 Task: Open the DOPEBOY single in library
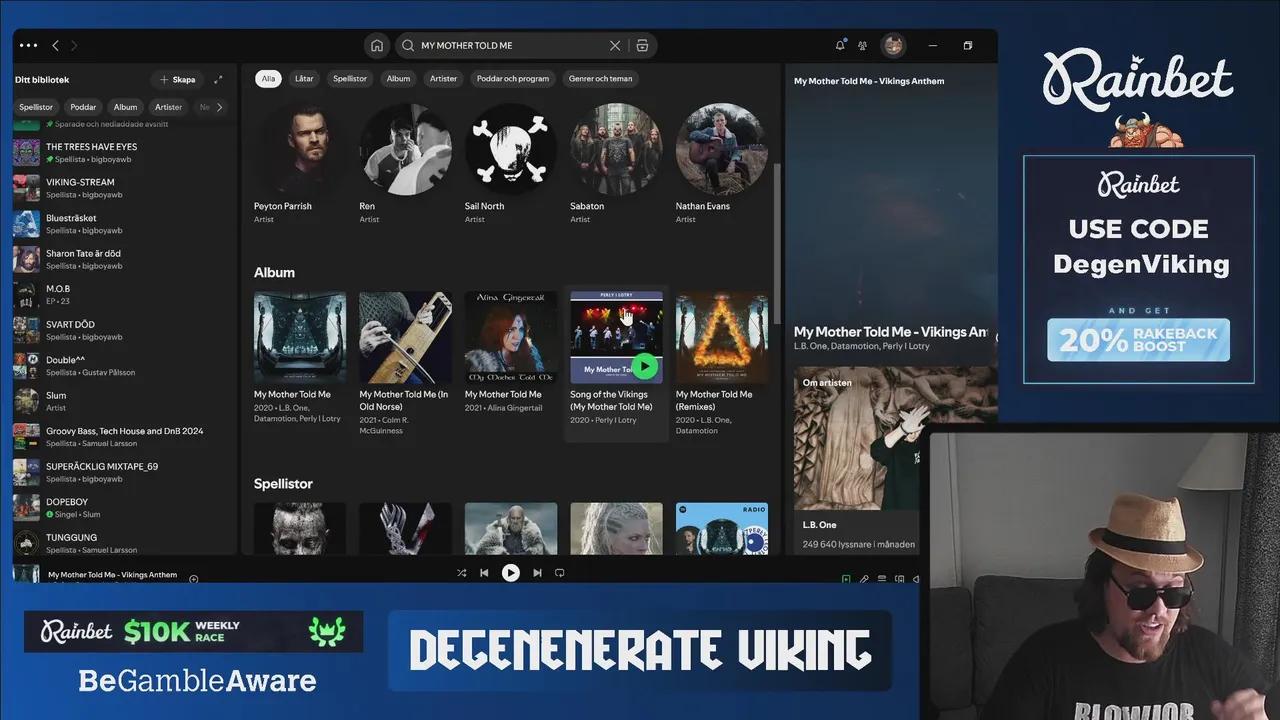coord(125,507)
